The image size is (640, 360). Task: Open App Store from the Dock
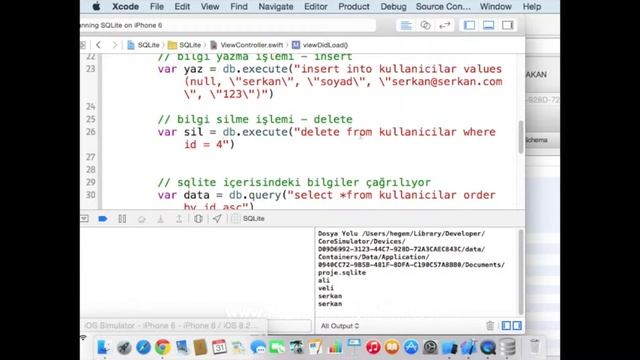click(x=411, y=347)
